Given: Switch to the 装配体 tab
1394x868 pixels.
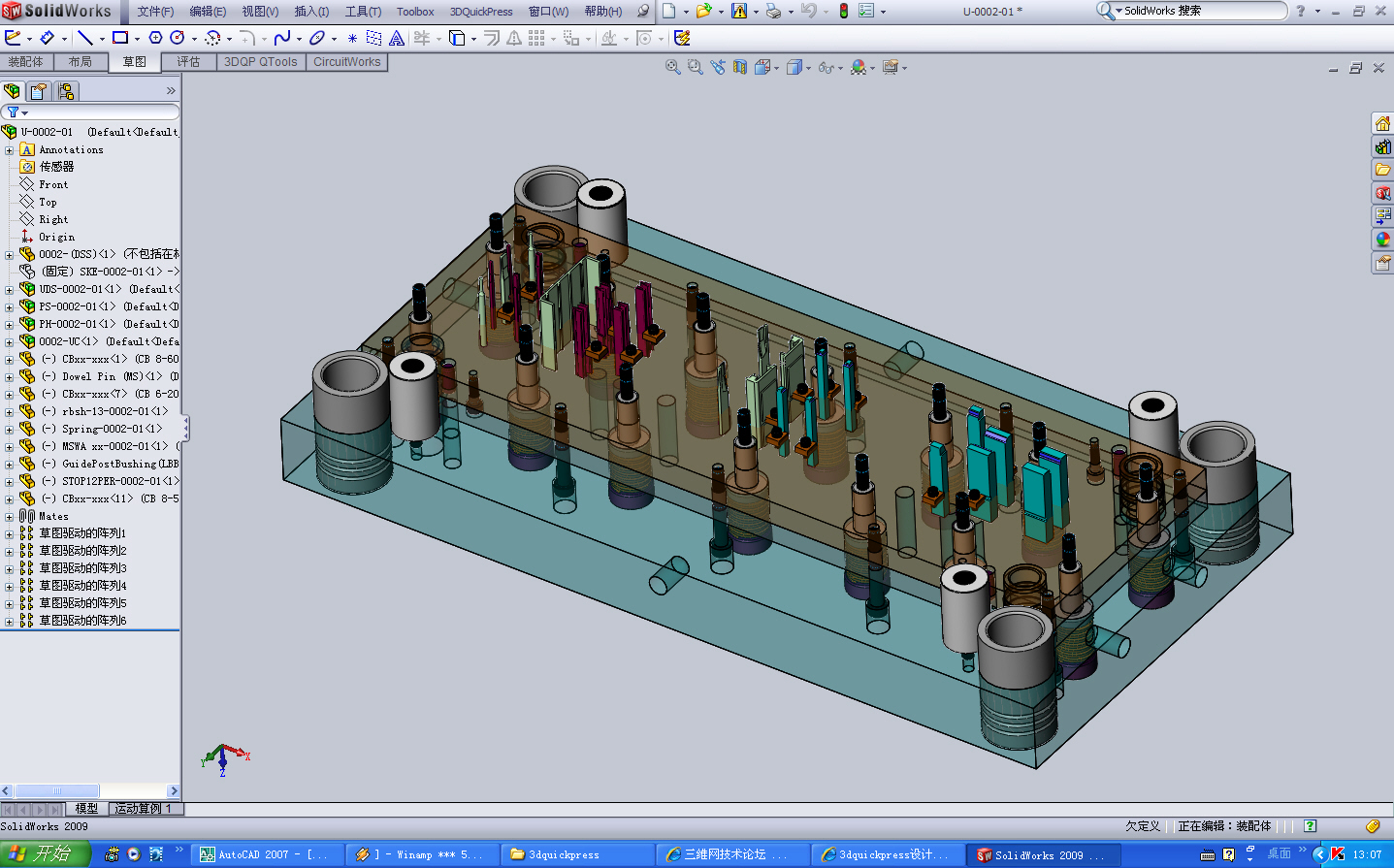Looking at the screenshot, I should (x=26, y=62).
